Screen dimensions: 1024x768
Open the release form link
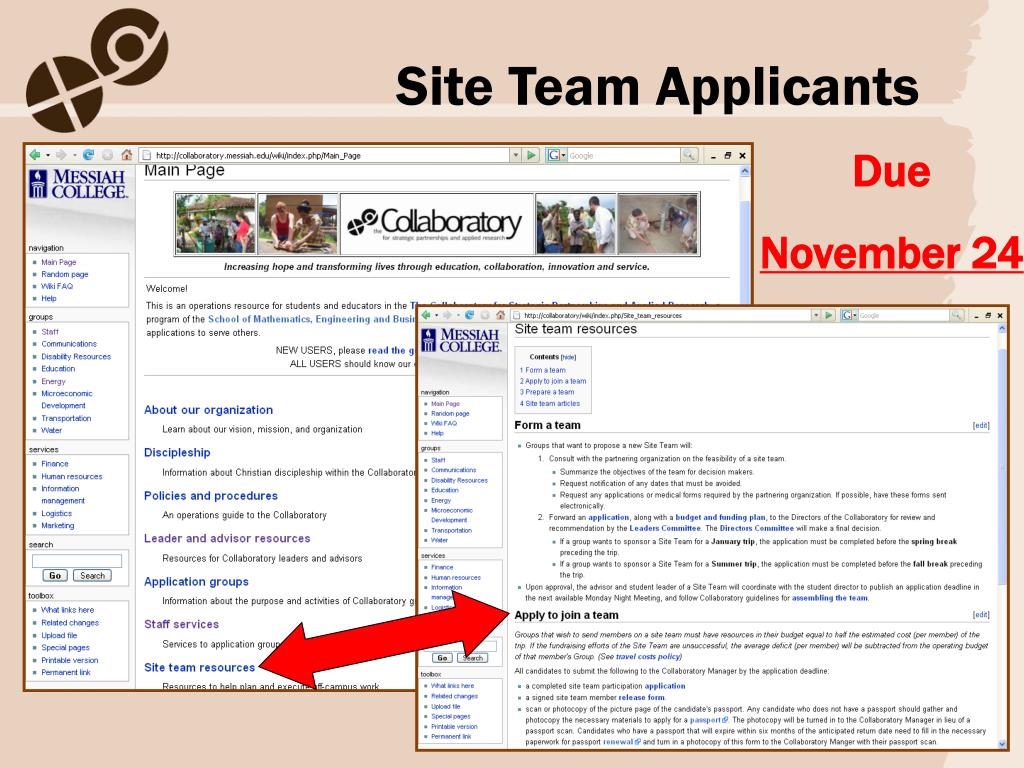(x=641, y=697)
